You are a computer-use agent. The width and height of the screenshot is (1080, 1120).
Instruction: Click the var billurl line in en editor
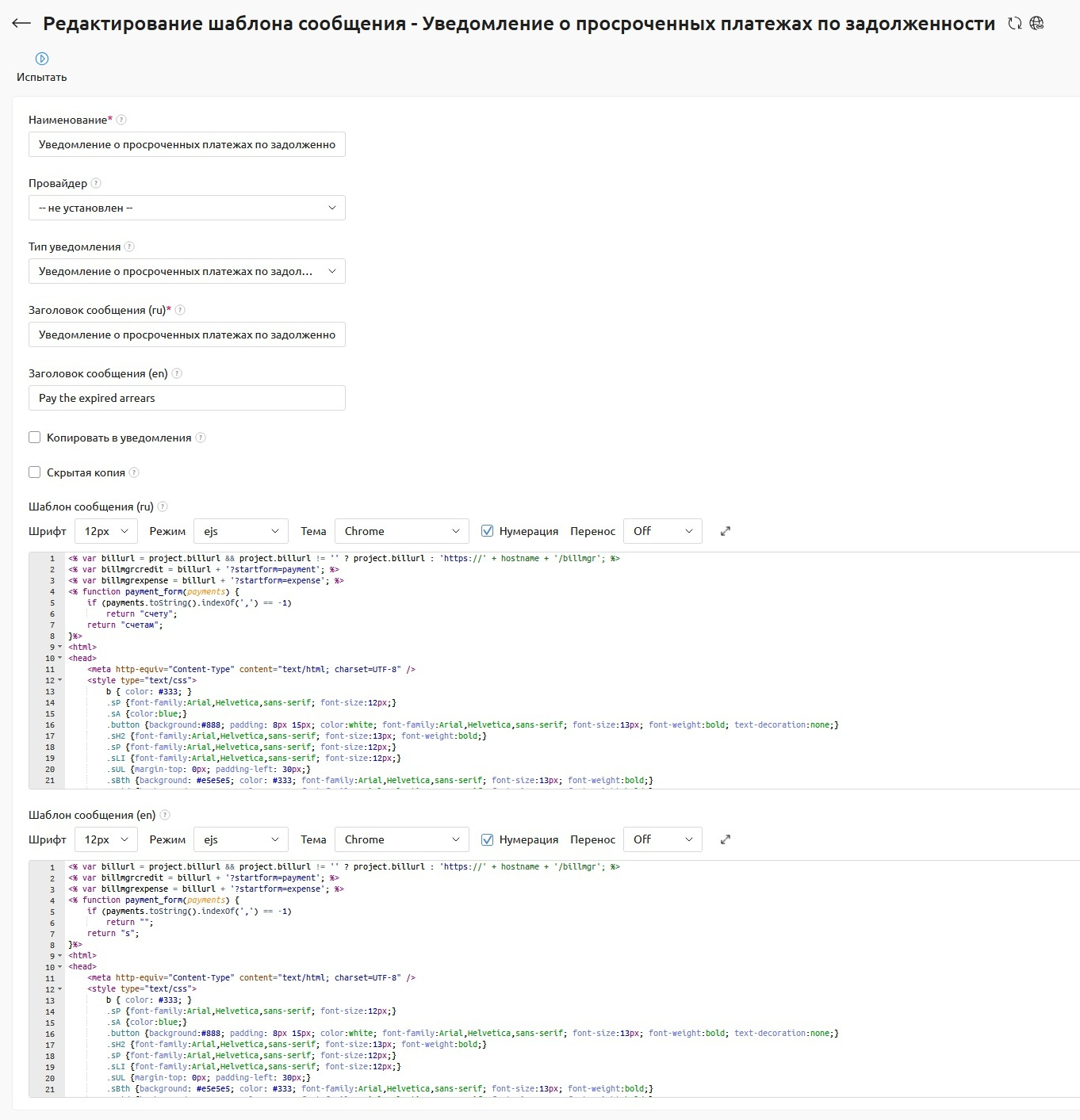344,866
